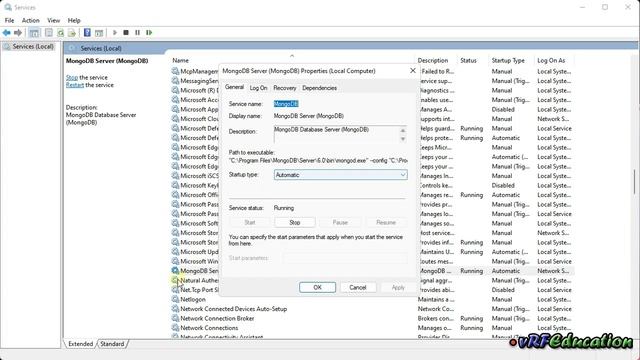This screenshot has width=640, height=360.
Task: Click the Restart Service toolbar icon
Action: (149, 33)
